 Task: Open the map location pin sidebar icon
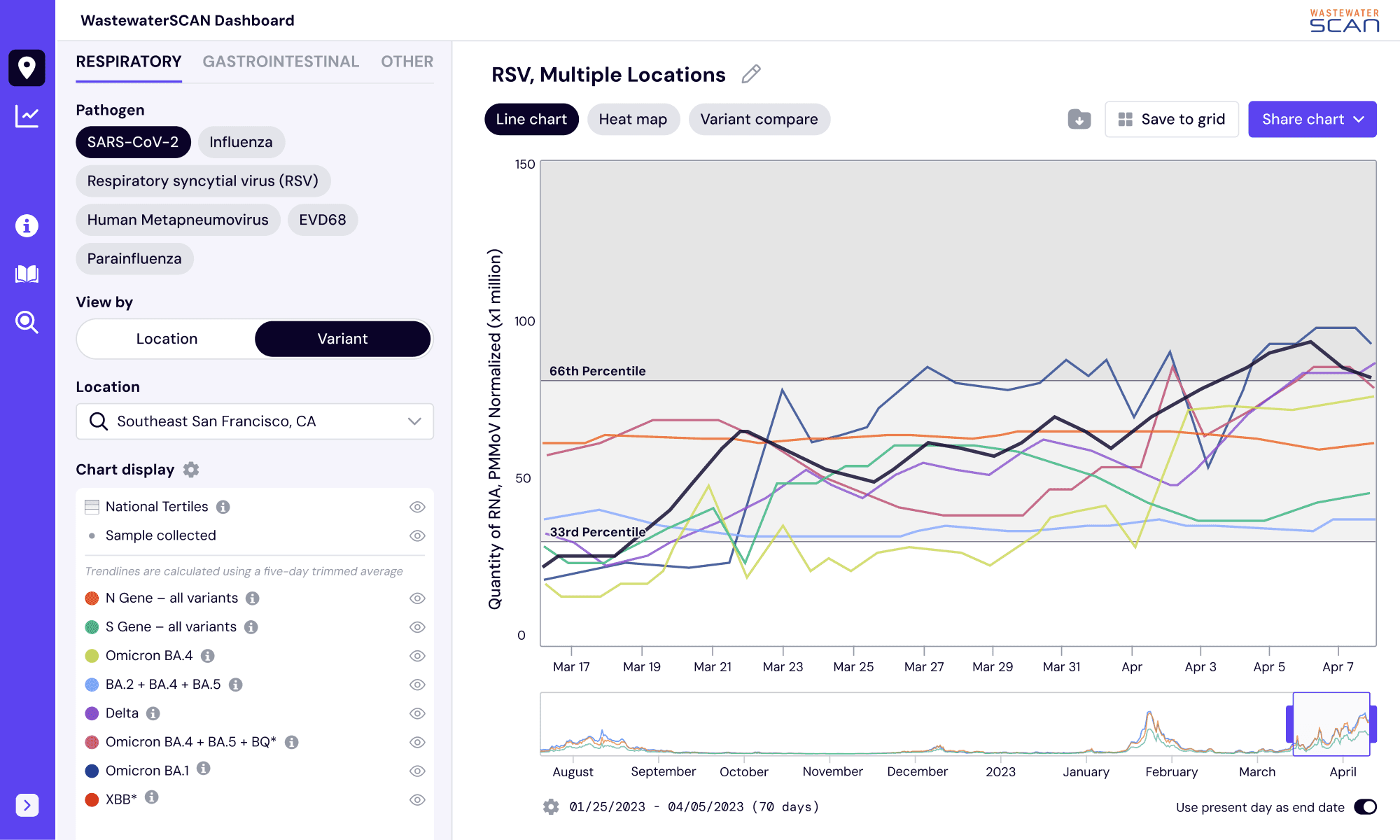(27, 68)
